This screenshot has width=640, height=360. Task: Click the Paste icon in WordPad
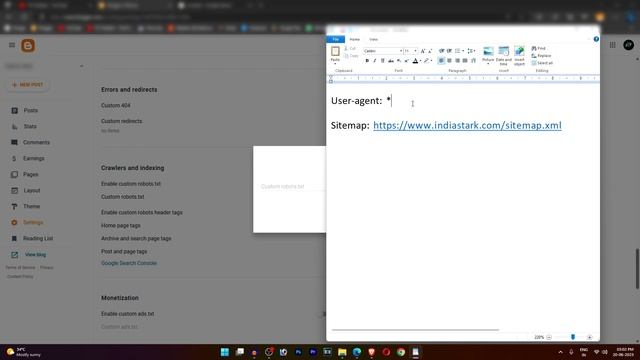335,51
